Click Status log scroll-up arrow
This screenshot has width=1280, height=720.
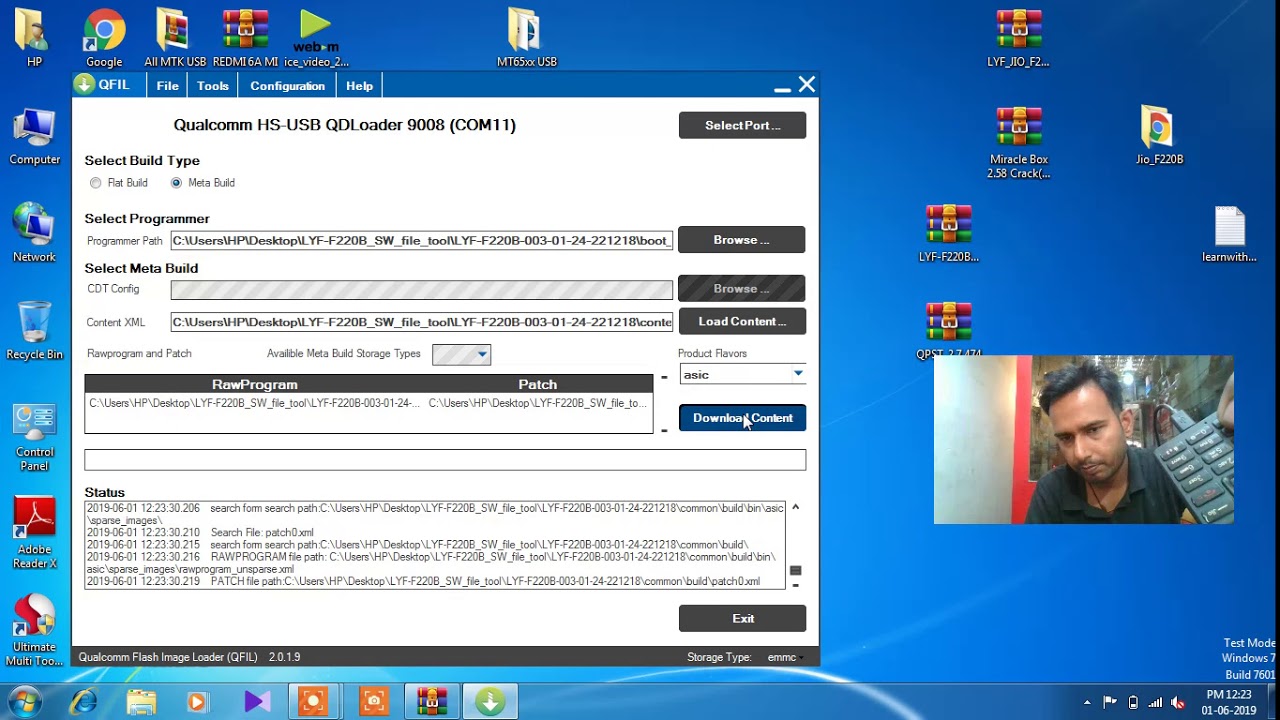pos(796,507)
